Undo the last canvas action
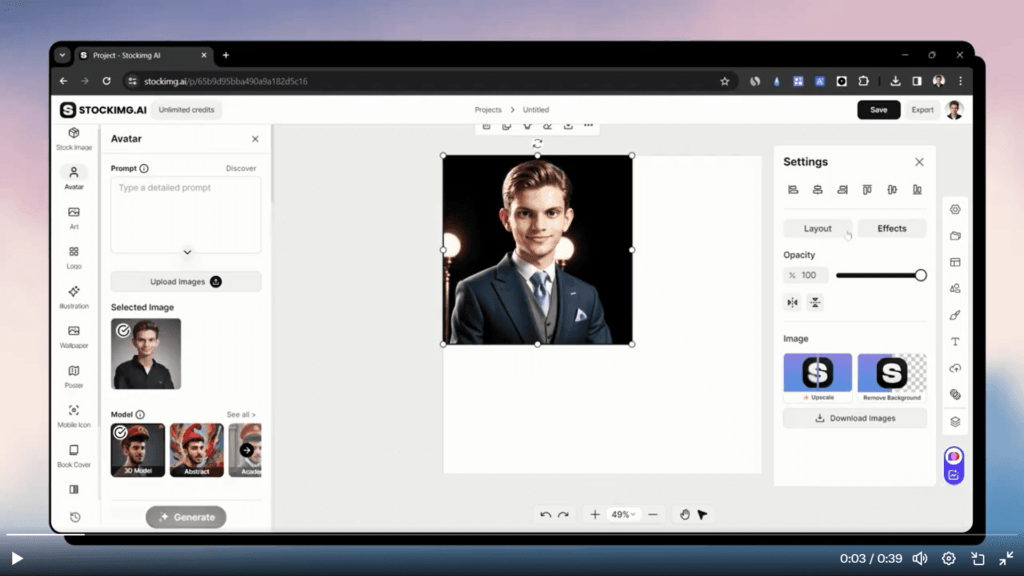 click(x=545, y=515)
